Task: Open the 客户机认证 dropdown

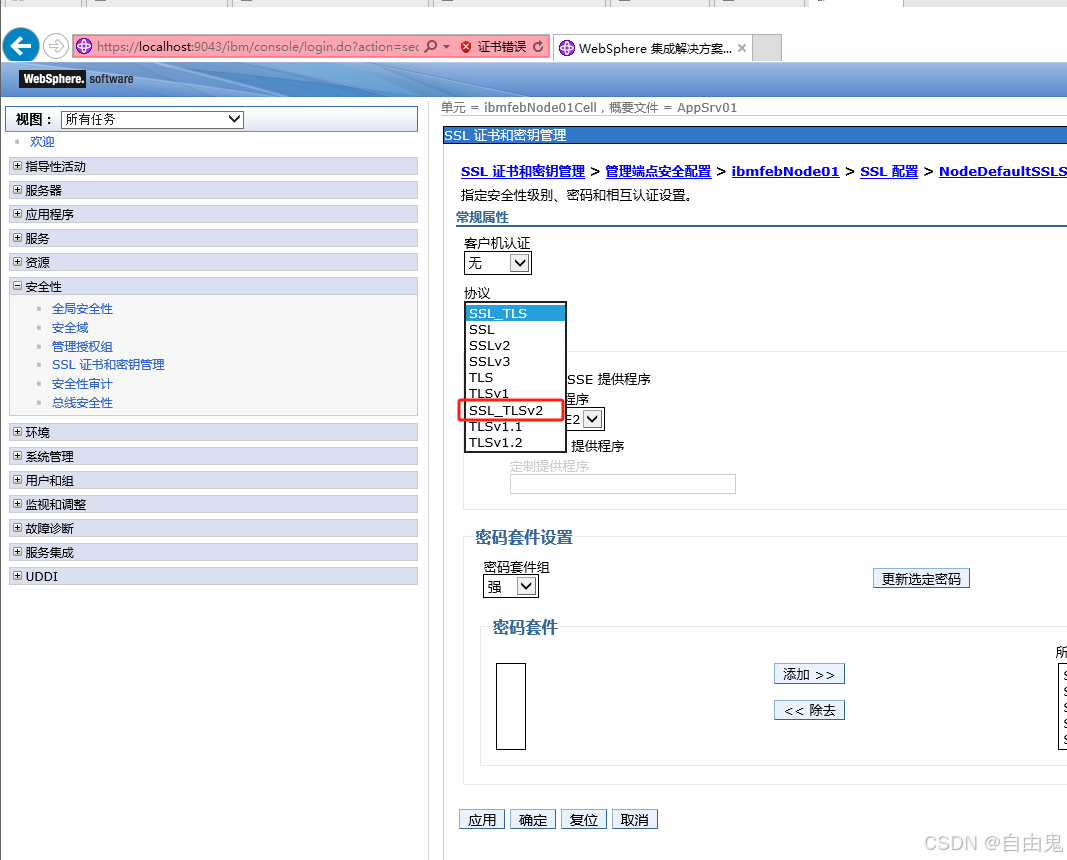Action: tap(497, 263)
